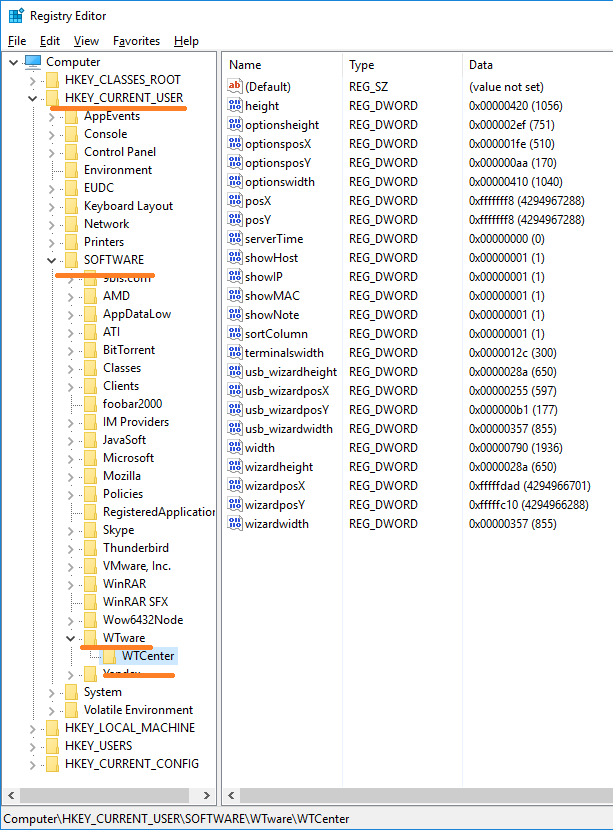
Task: Open the File menu
Action: (x=17, y=41)
